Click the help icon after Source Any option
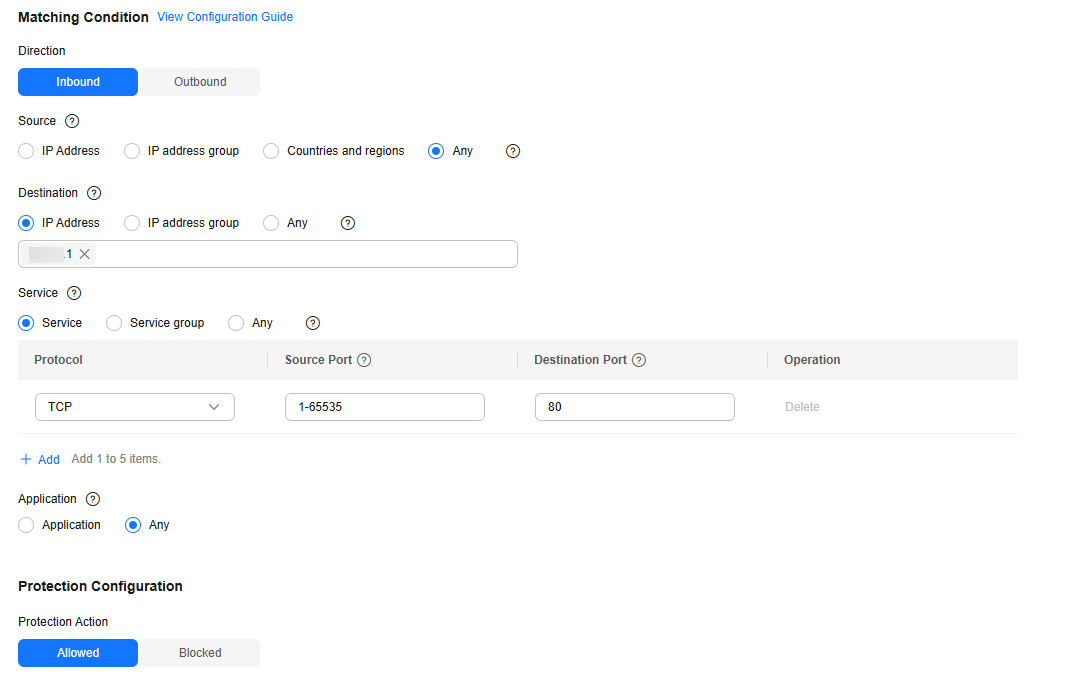Viewport: 1066px width, 679px height. pos(513,151)
